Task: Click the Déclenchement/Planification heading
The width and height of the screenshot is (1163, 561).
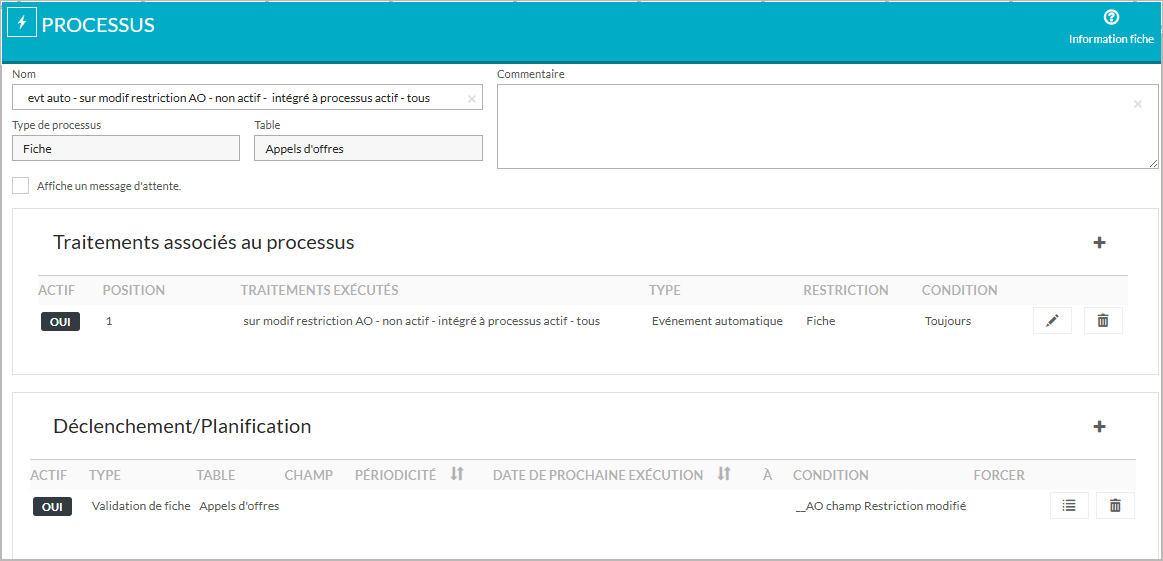Action: [x=182, y=427]
